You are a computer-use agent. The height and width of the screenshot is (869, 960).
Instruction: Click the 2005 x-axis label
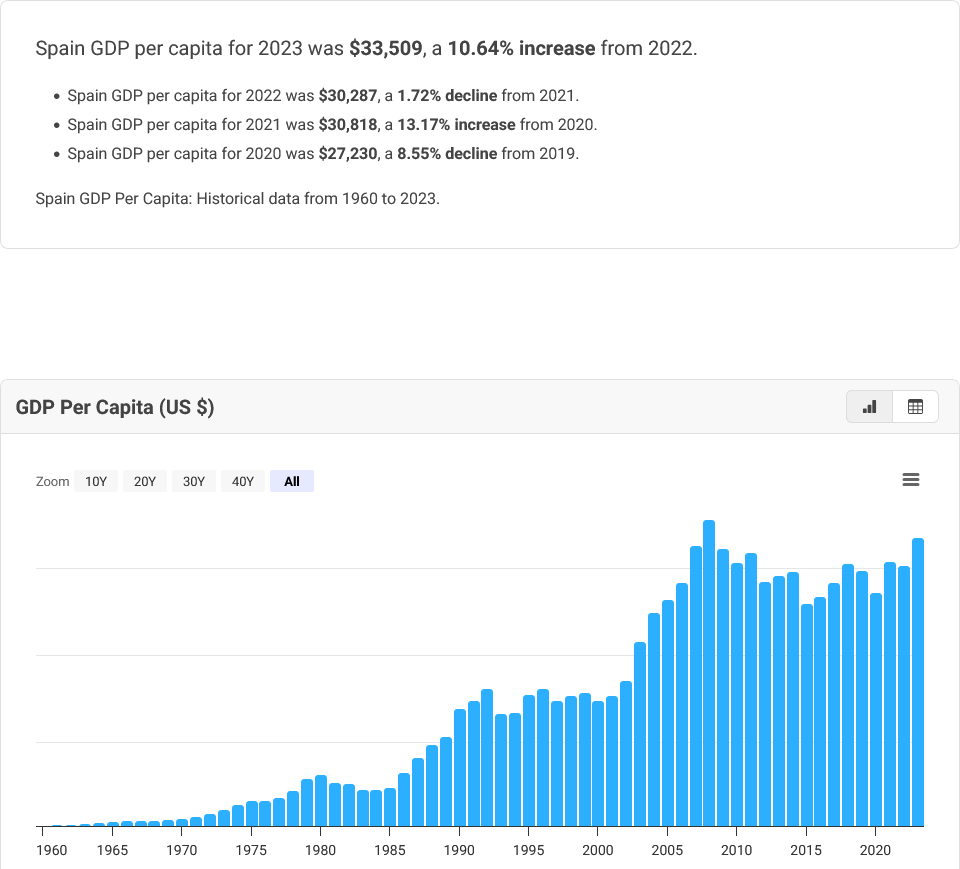pyautogui.click(x=667, y=850)
